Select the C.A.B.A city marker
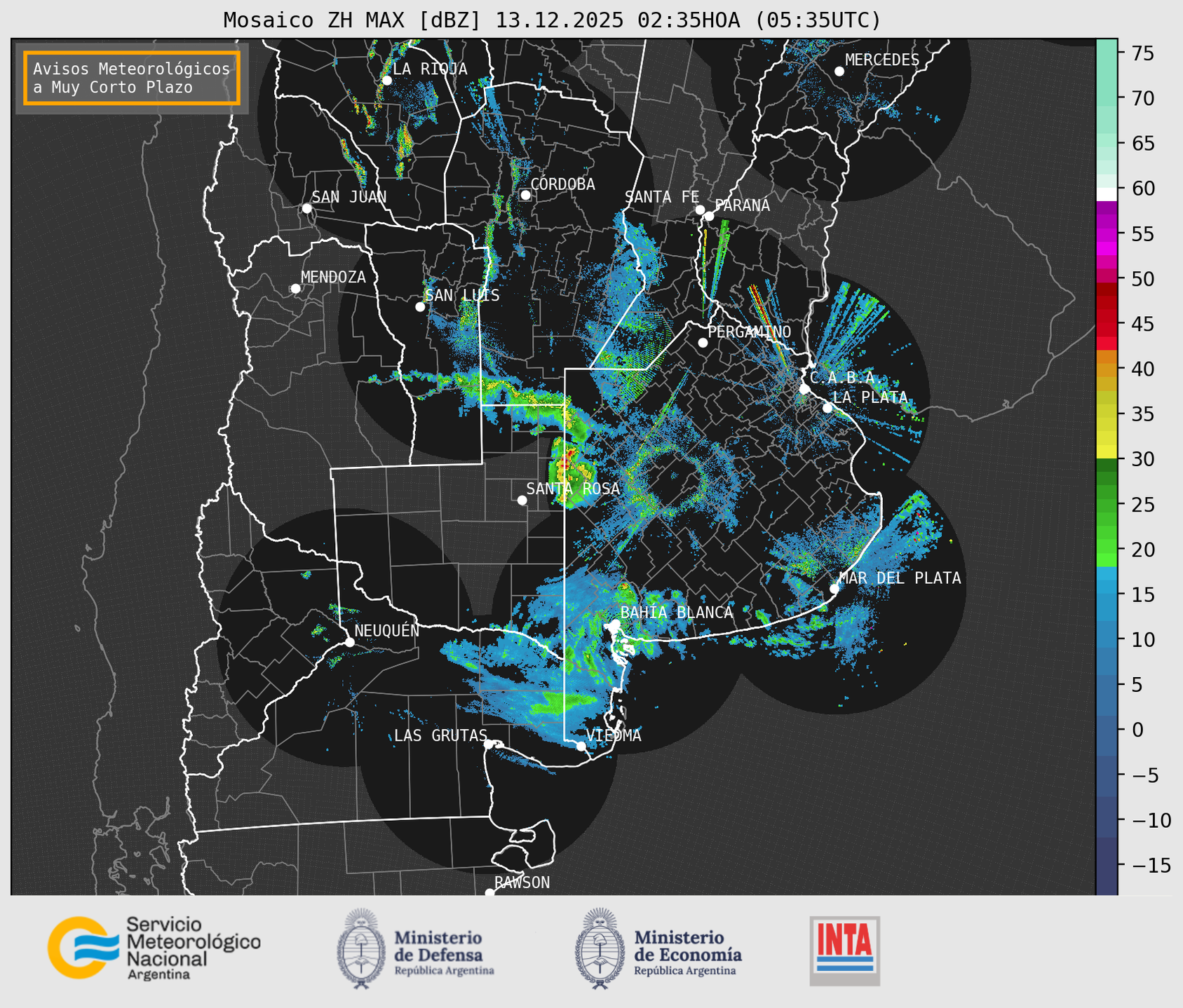The image size is (1183, 1008). 804,389
